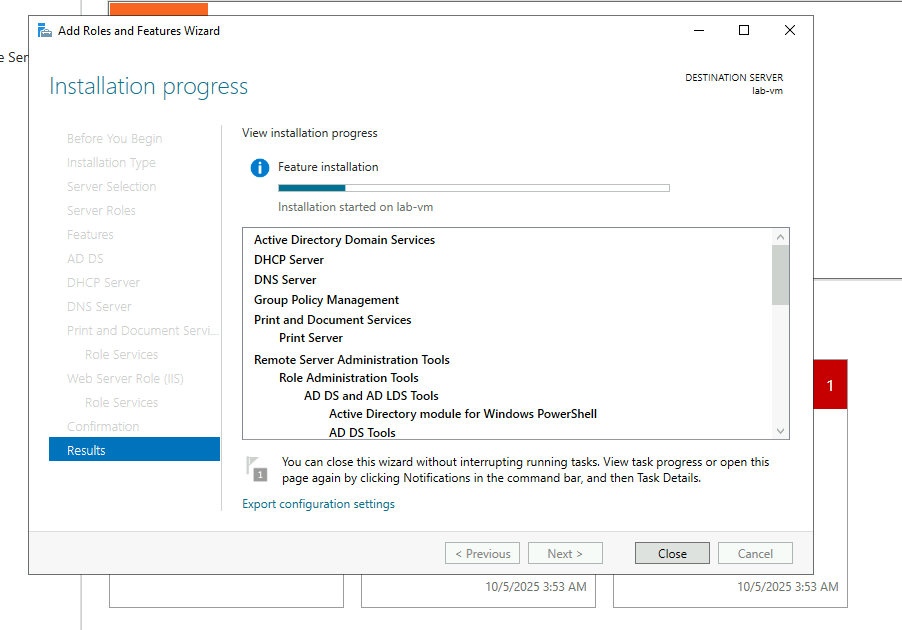Screen dimensions: 902x630
Task: Click the red notification badge showing 1
Action: pos(830,385)
